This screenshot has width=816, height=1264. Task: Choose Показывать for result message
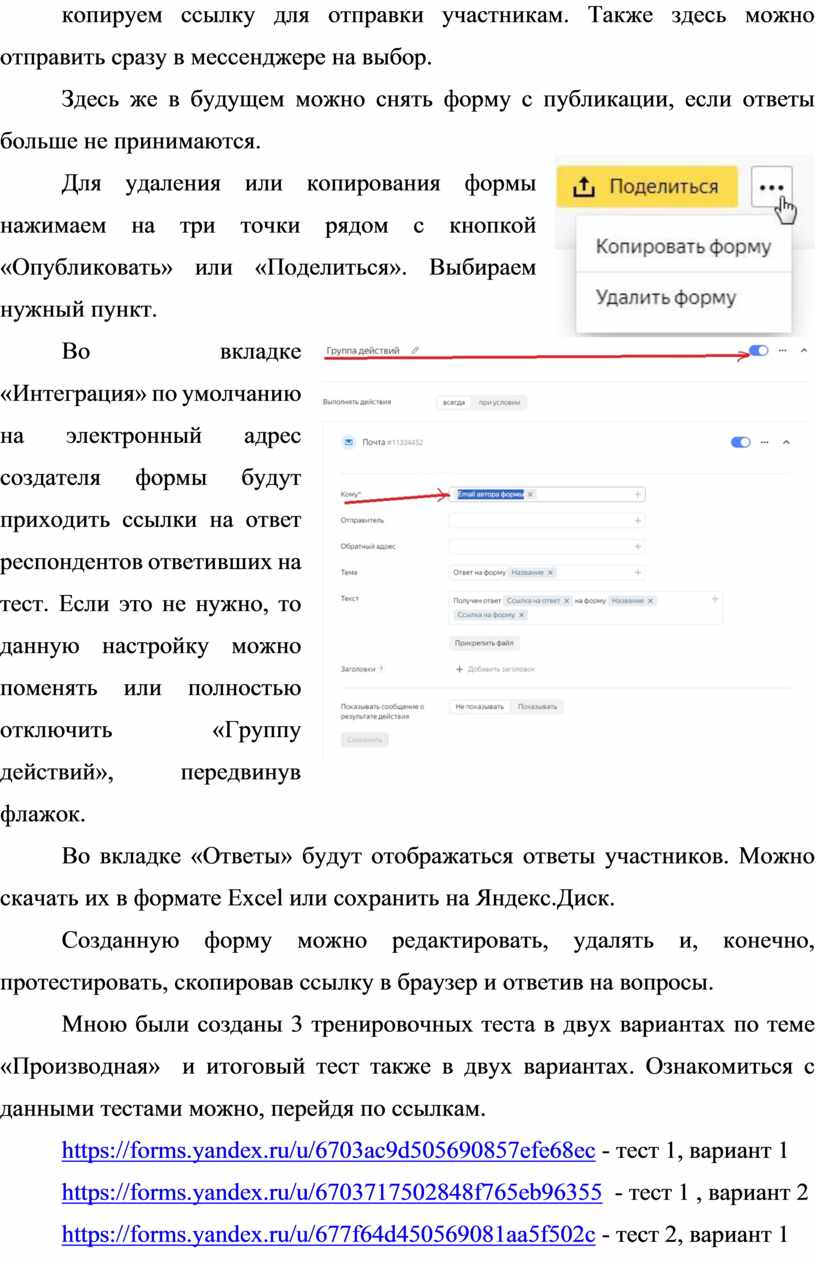pos(537,706)
